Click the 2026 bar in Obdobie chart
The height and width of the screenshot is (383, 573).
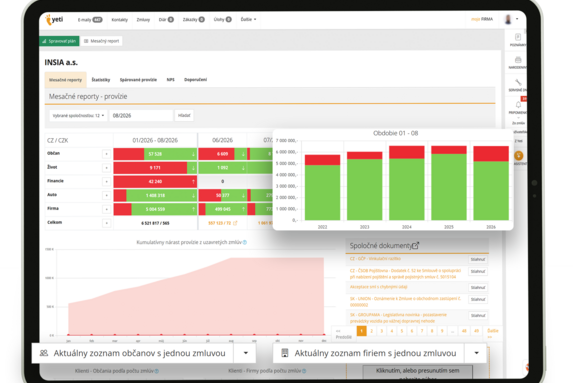(491, 183)
